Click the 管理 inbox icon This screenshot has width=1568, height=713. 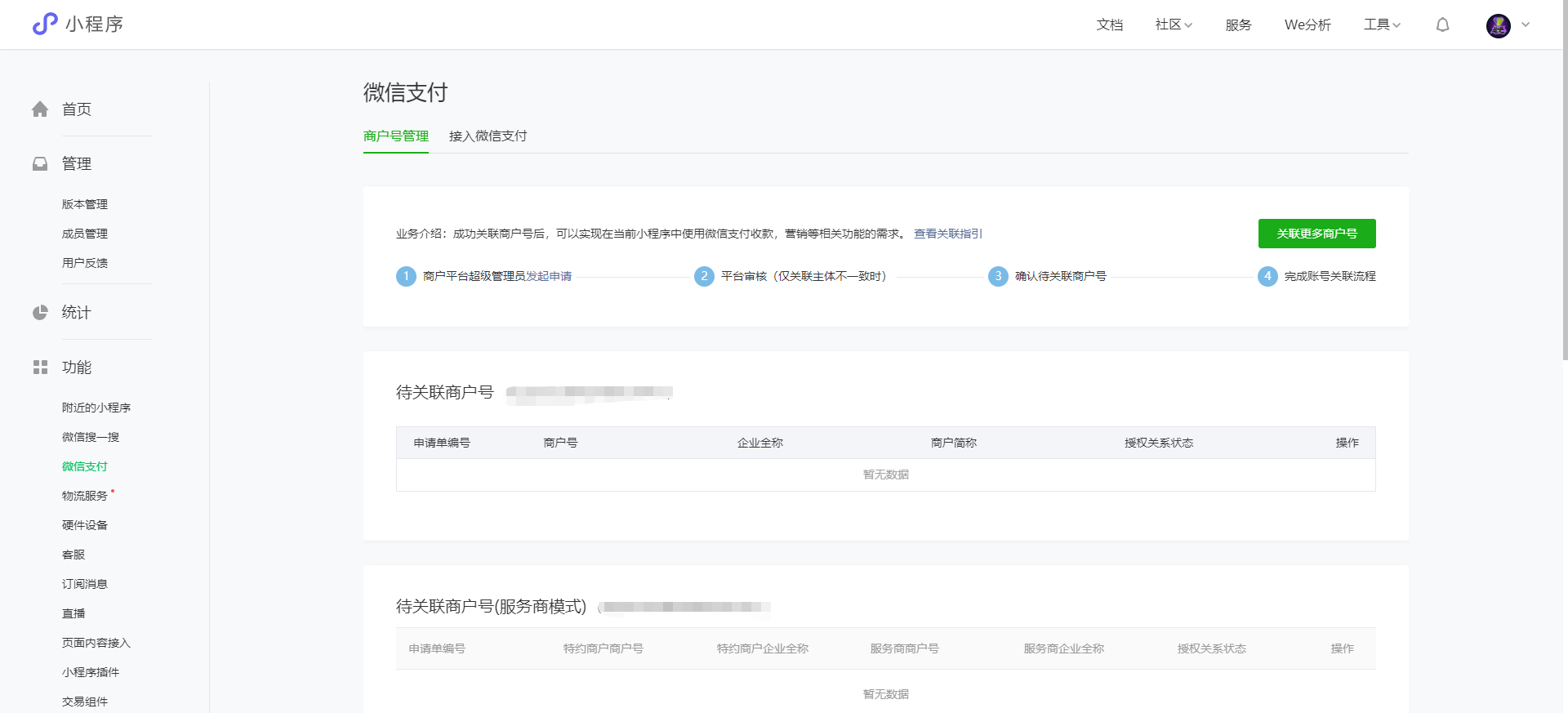40,163
